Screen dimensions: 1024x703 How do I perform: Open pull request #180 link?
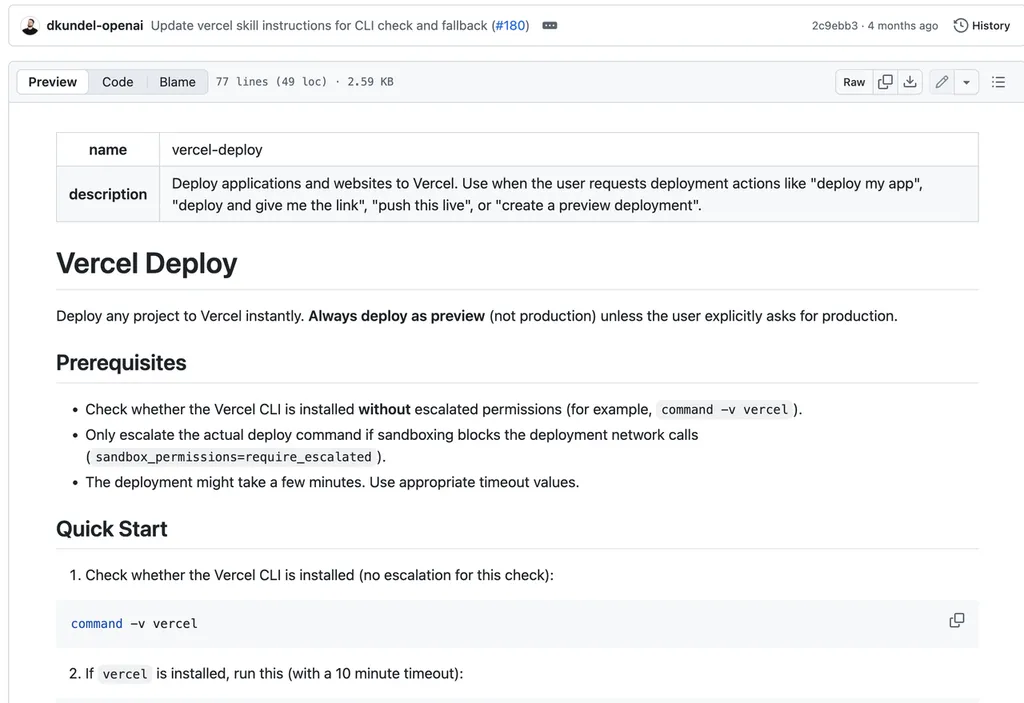[x=510, y=25]
